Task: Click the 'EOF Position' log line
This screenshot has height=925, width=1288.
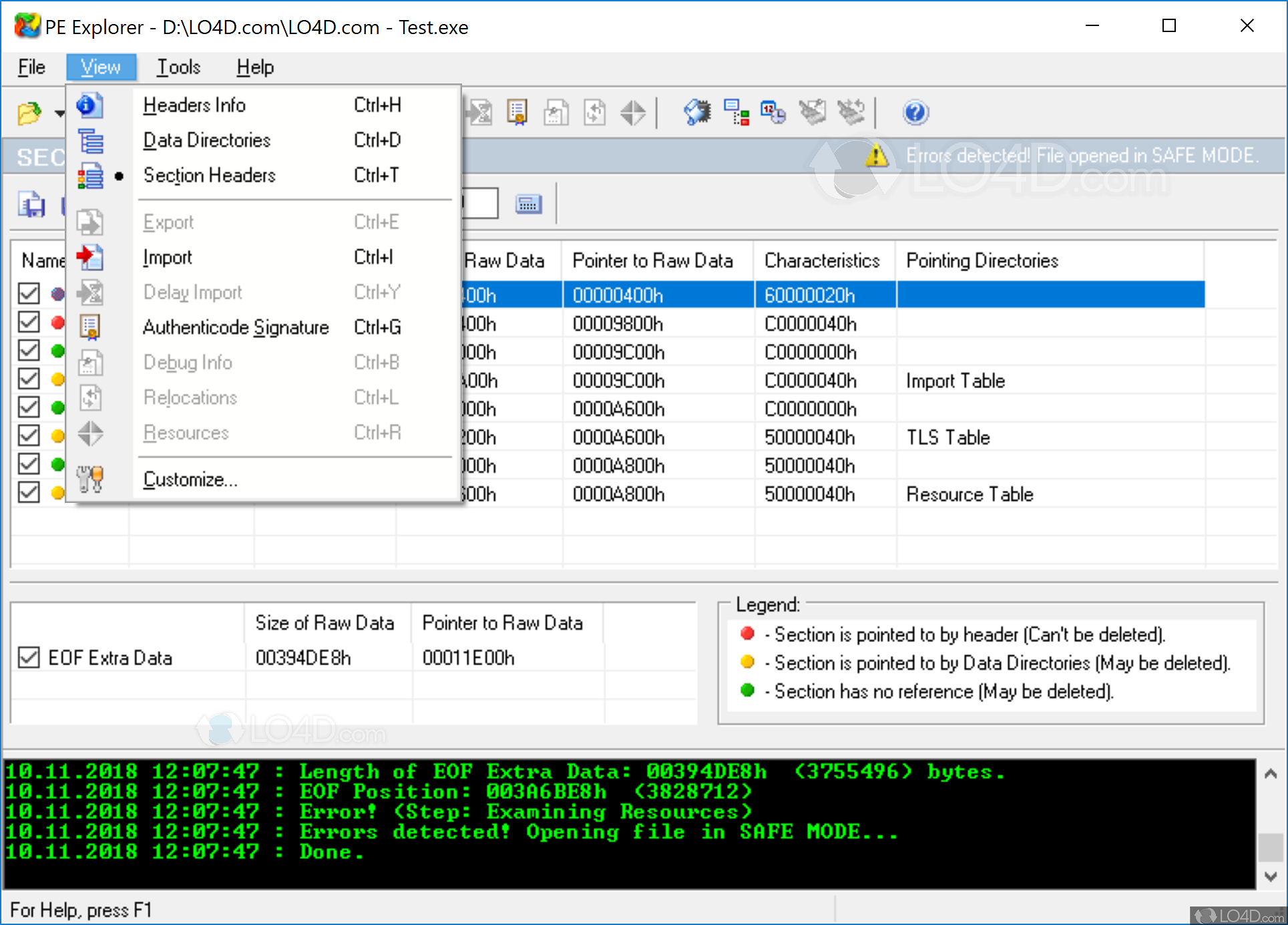Action: click(379, 792)
